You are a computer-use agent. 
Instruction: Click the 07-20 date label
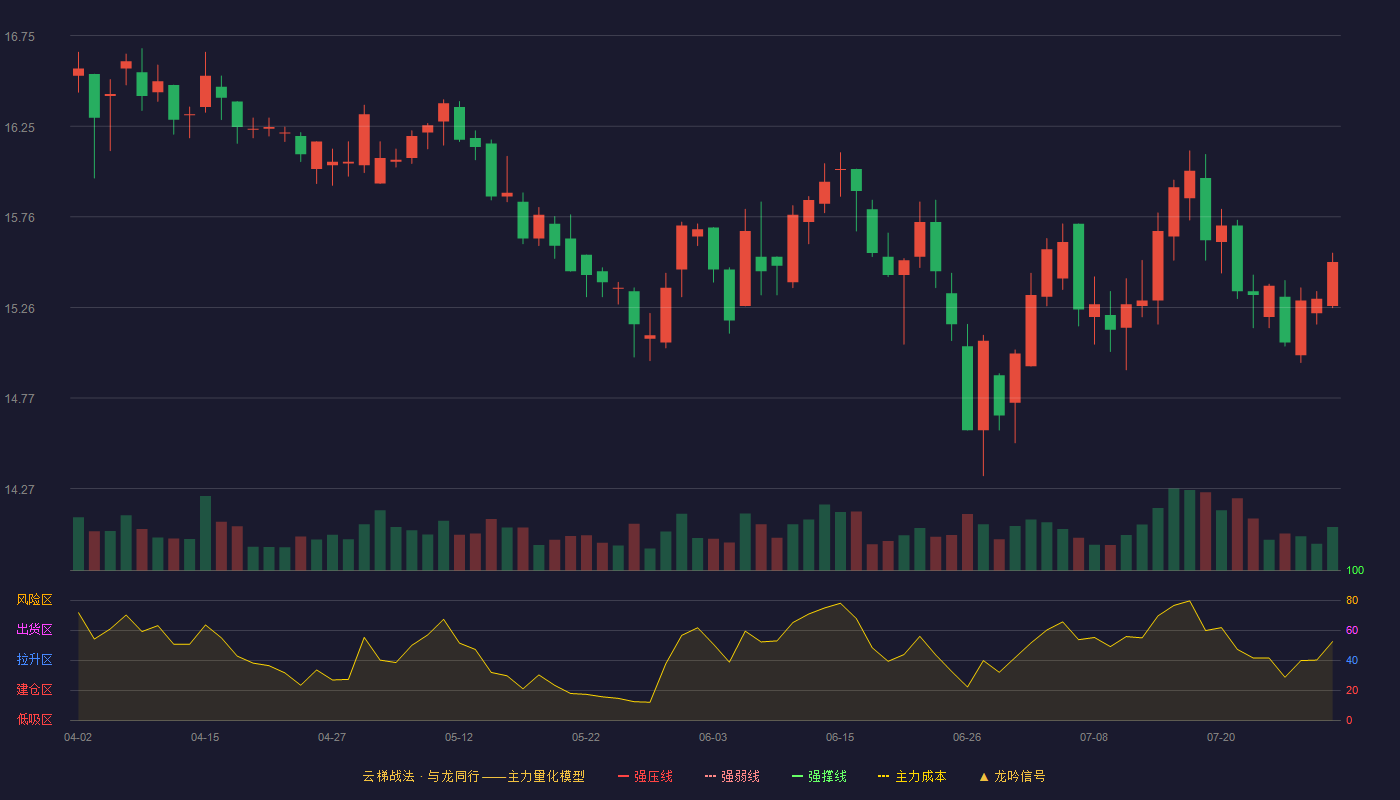[1221, 737]
